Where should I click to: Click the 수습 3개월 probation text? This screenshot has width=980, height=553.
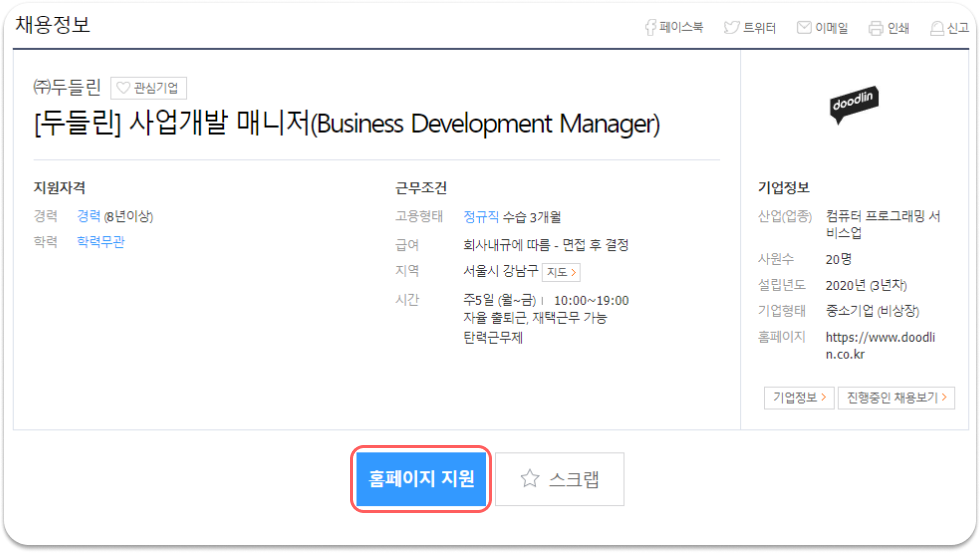[532, 217]
